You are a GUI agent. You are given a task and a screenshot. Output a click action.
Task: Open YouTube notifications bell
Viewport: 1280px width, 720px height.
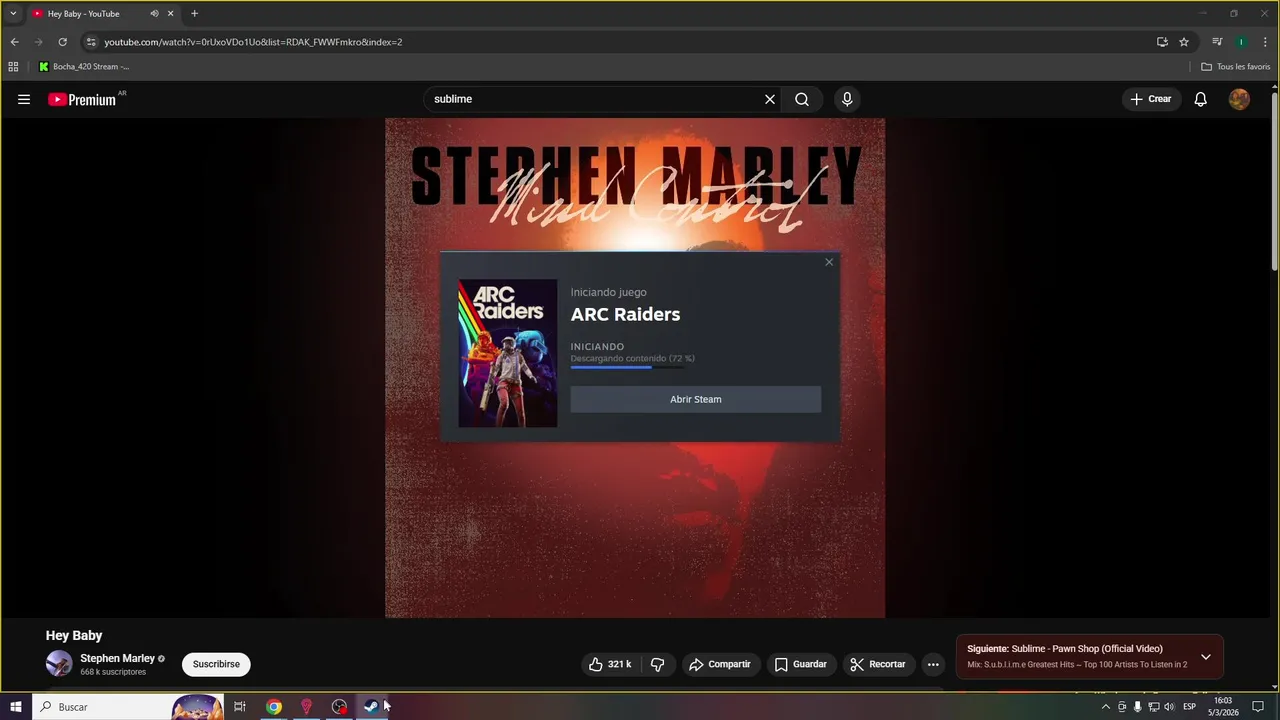click(1201, 99)
